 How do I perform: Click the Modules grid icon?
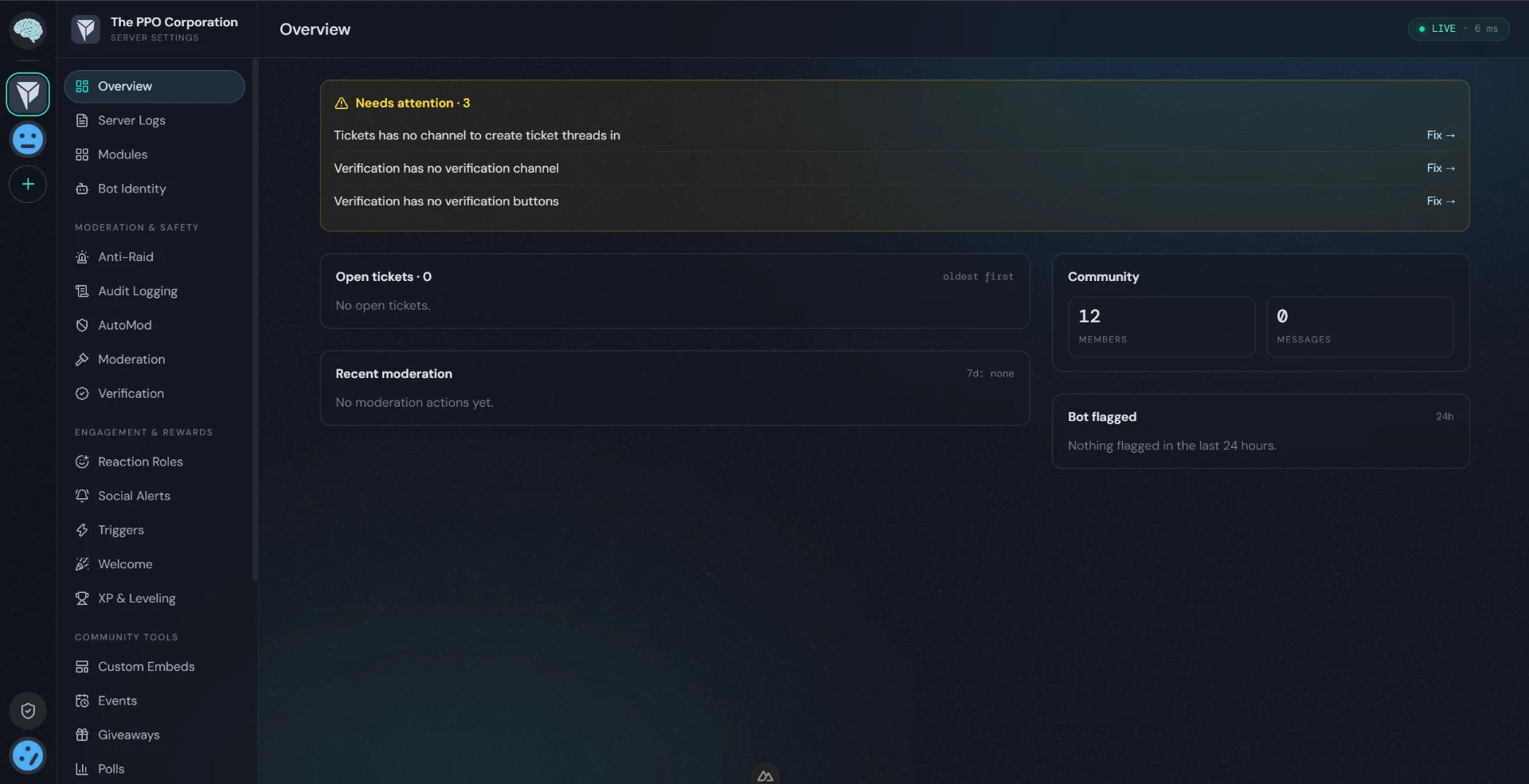click(82, 154)
